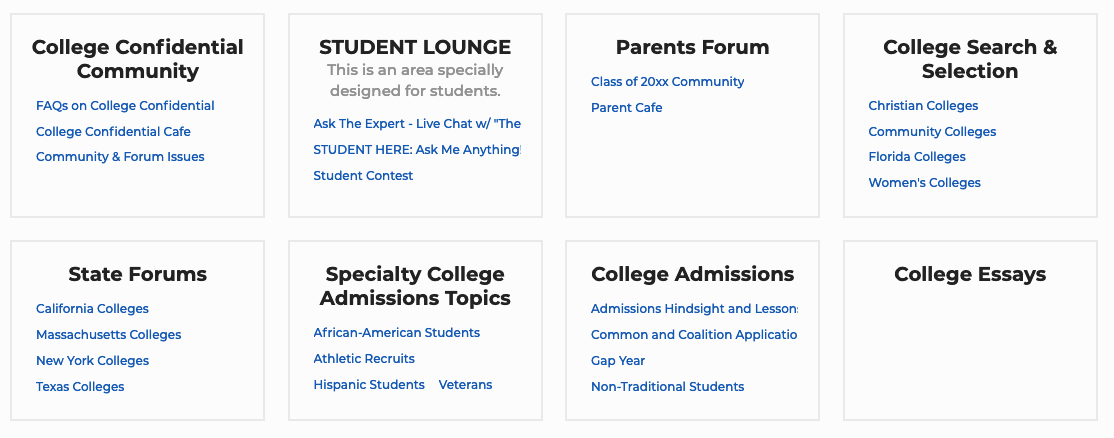The image size is (1114, 438).
Task: Select Christian Colleges link
Action: [x=923, y=106]
